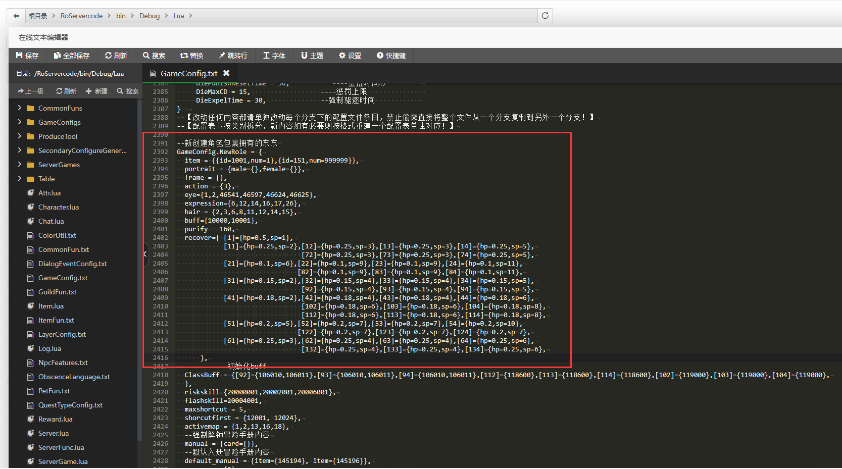Expand the CommonFuns folder
The height and width of the screenshot is (469, 842).
(x=19, y=107)
